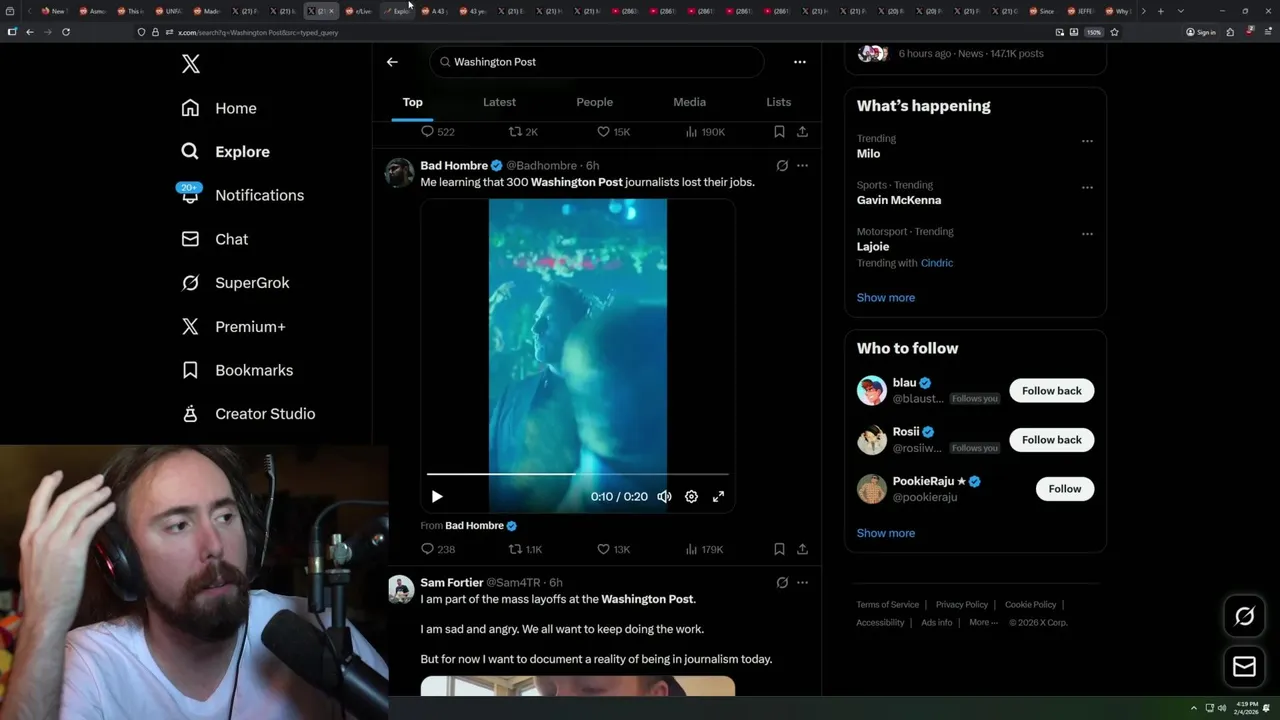Open the Bad Hombre display name link
Image resolution: width=1280 pixels, height=720 pixels.
click(x=454, y=165)
